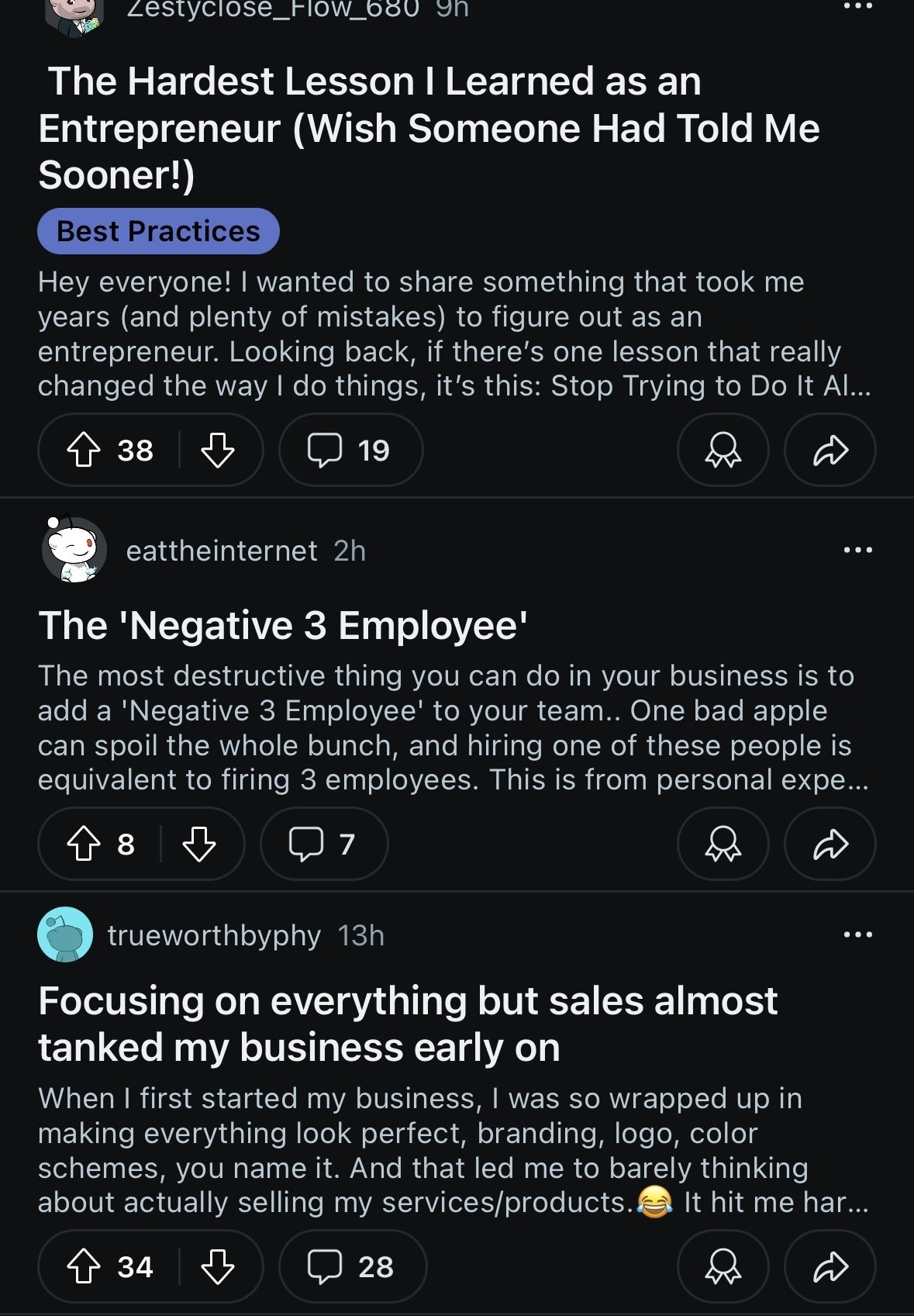Screen dimensions: 914x1316
Task: Award the Negative 3 Employee post
Action: click(723, 845)
